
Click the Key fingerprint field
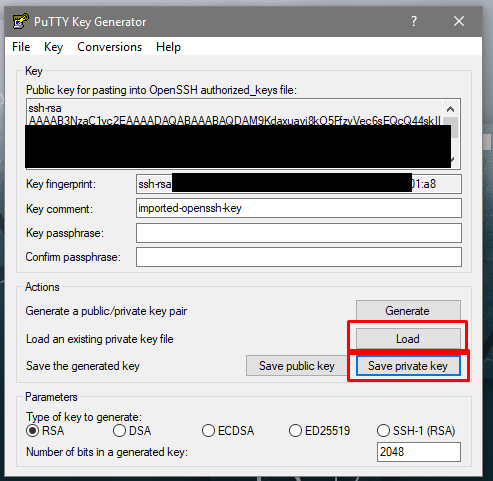point(299,184)
